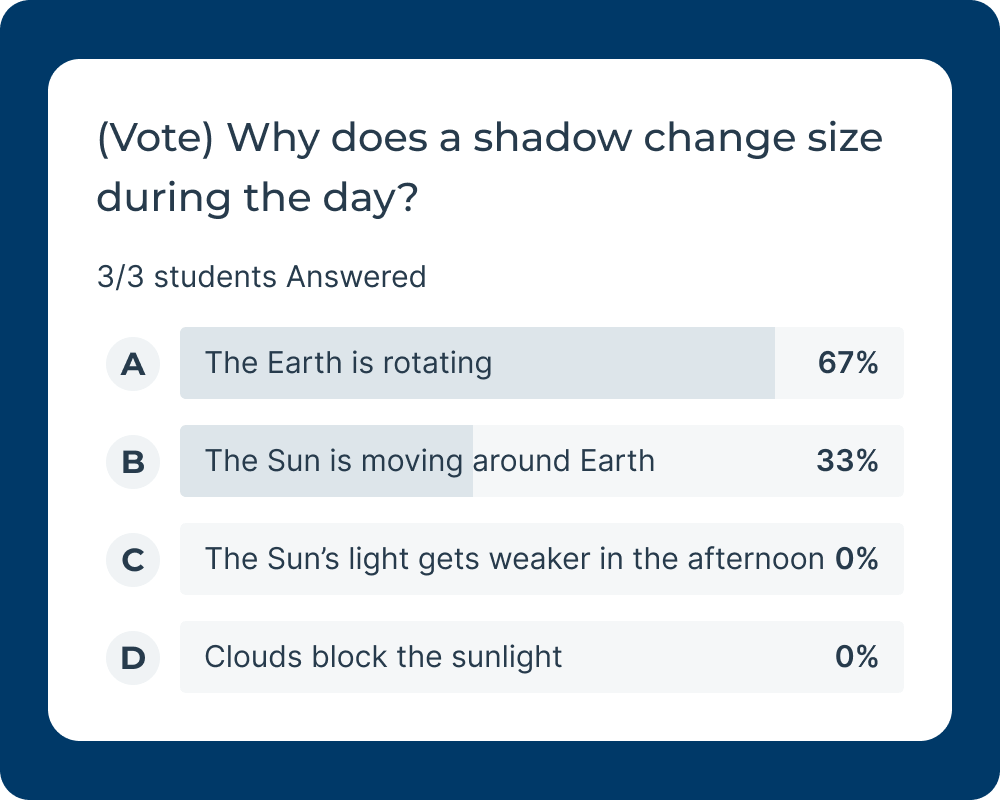Select the C badge beside weaker light answer

(x=132, y=559)
